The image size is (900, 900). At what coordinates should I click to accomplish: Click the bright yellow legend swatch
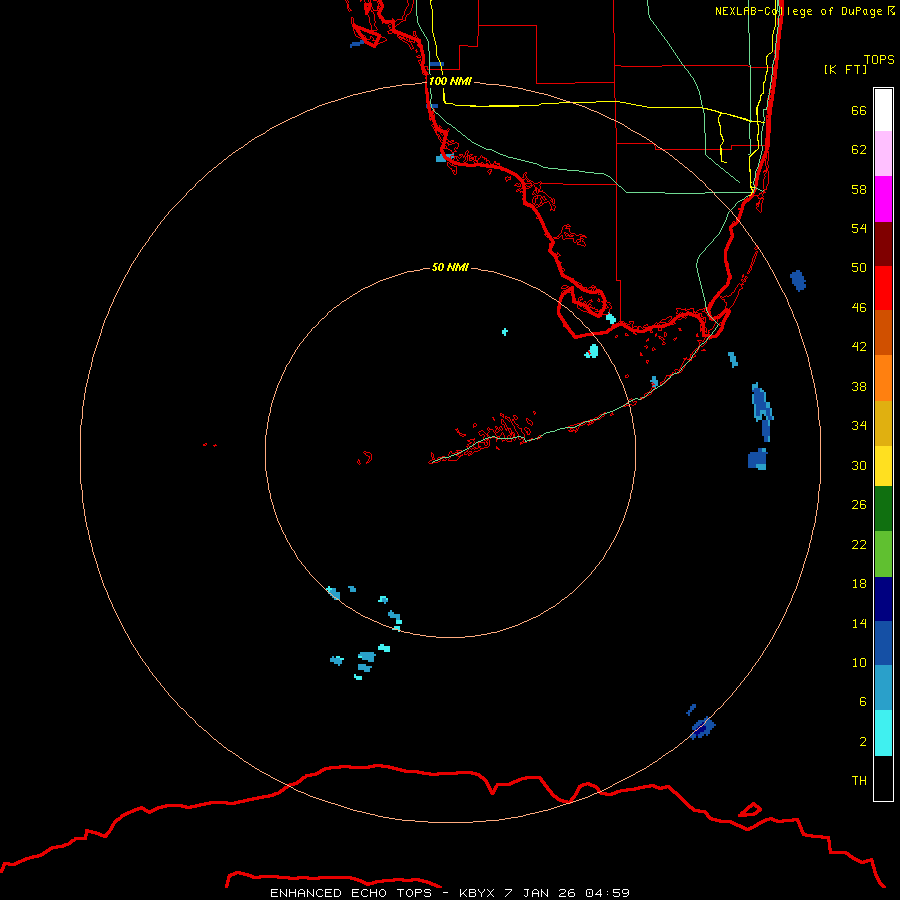883,466
